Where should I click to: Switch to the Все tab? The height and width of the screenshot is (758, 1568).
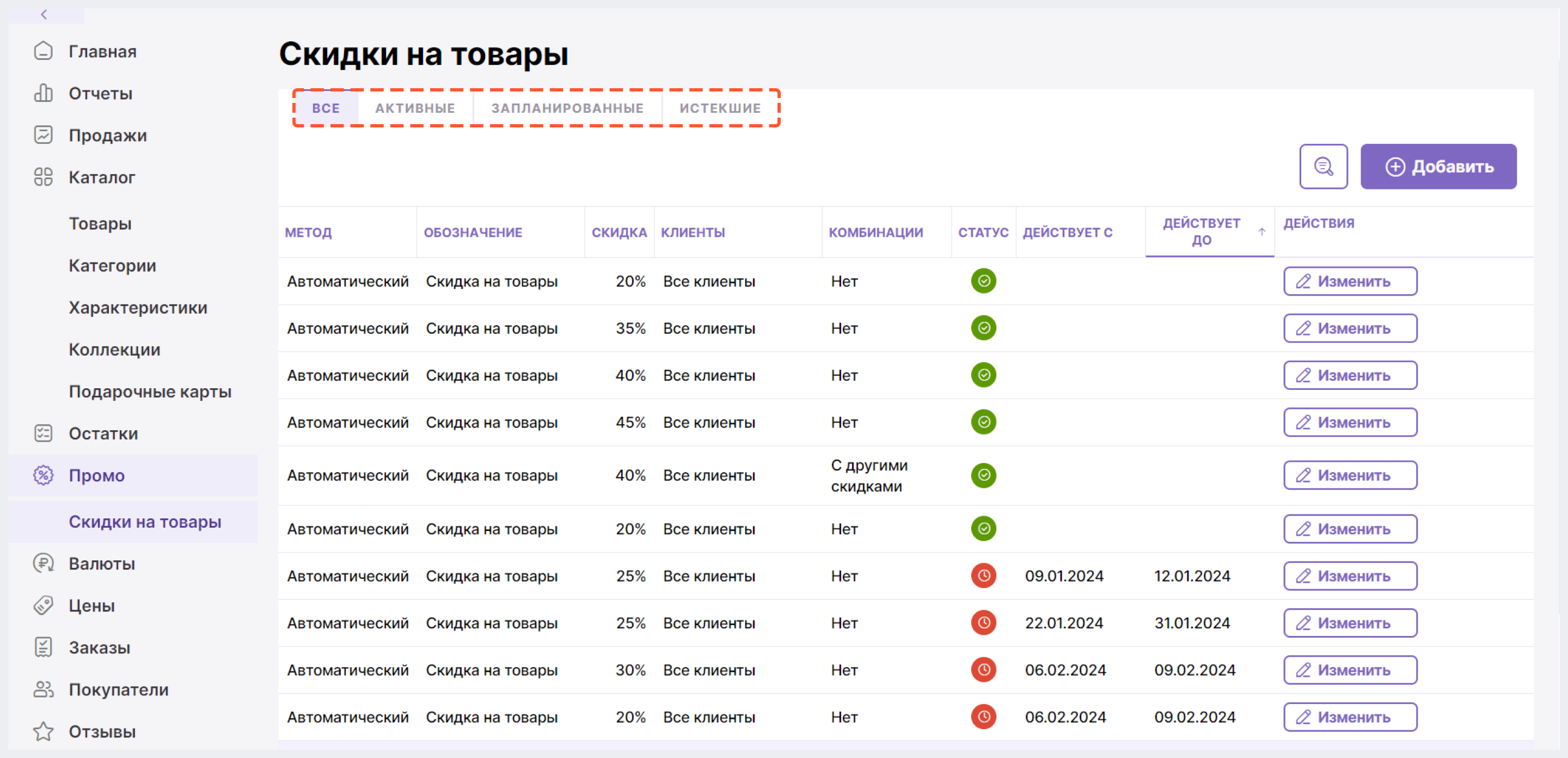click(x=326, y=108)
